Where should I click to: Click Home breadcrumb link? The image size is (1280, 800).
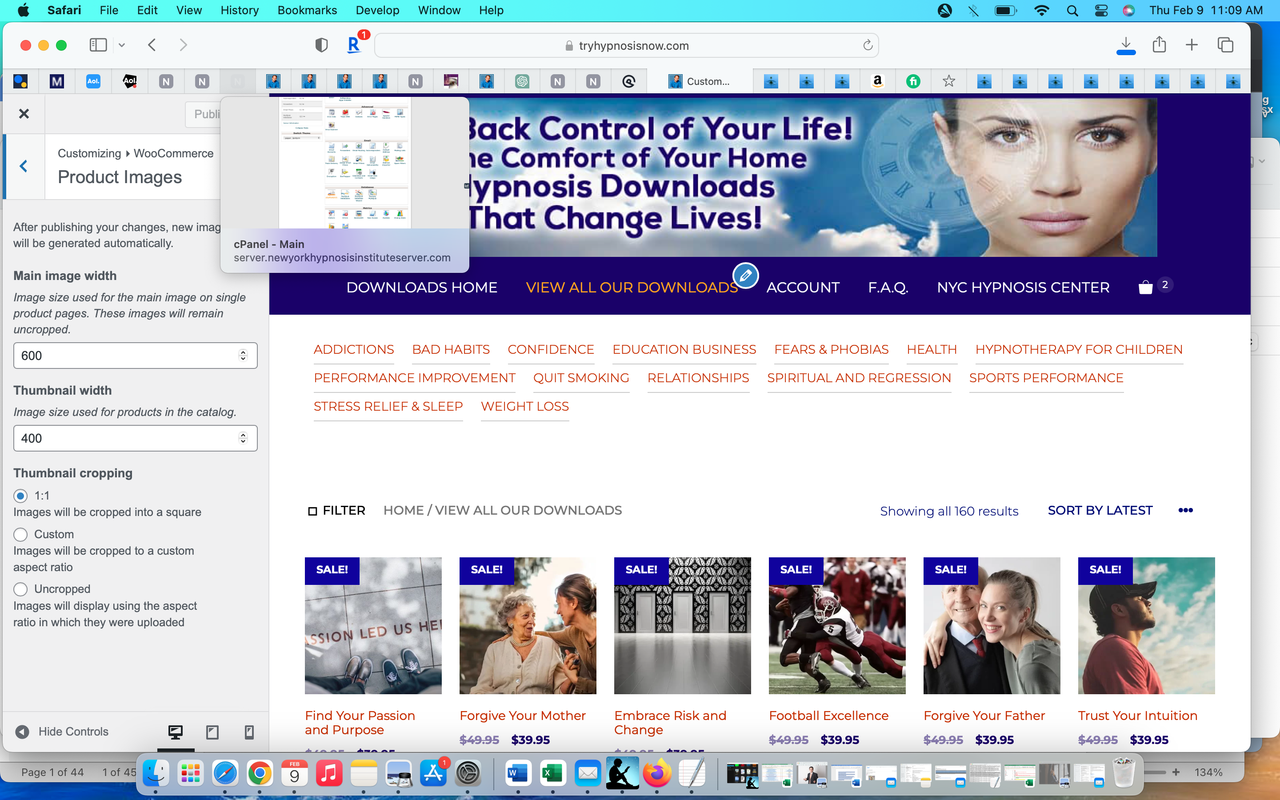(403, 510)
